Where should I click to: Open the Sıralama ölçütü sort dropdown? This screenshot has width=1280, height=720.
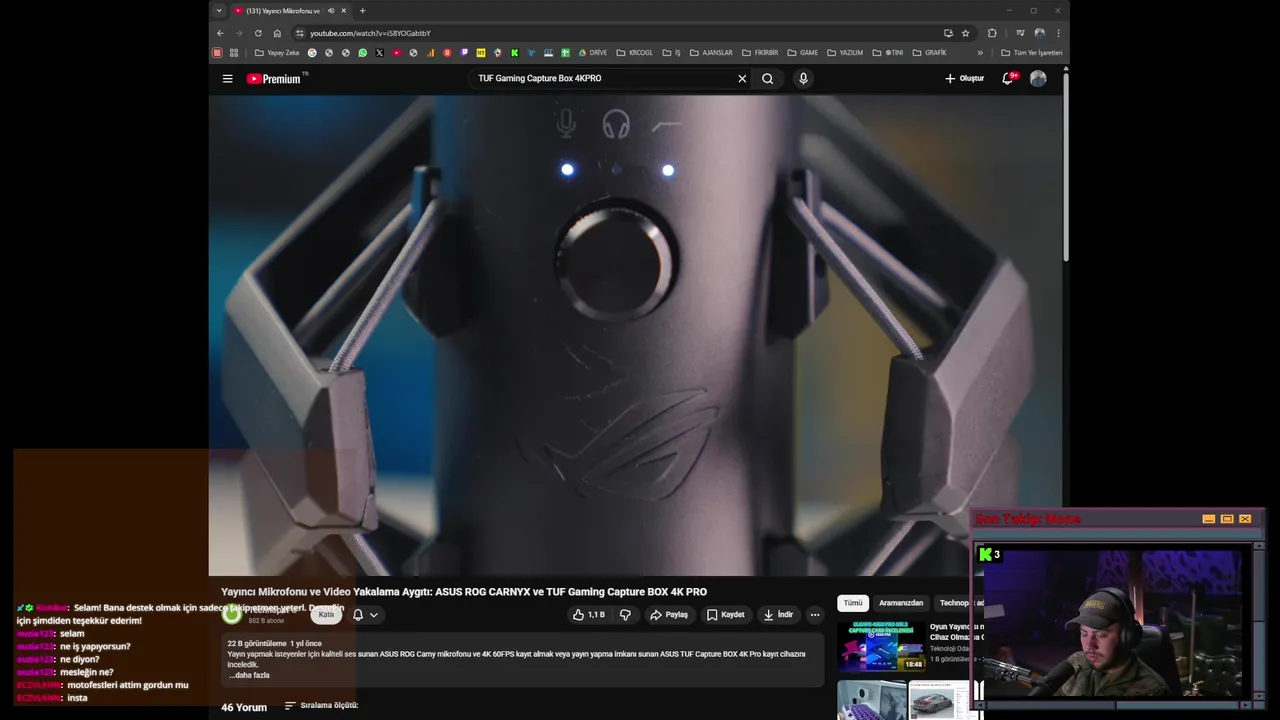point(321,706)
